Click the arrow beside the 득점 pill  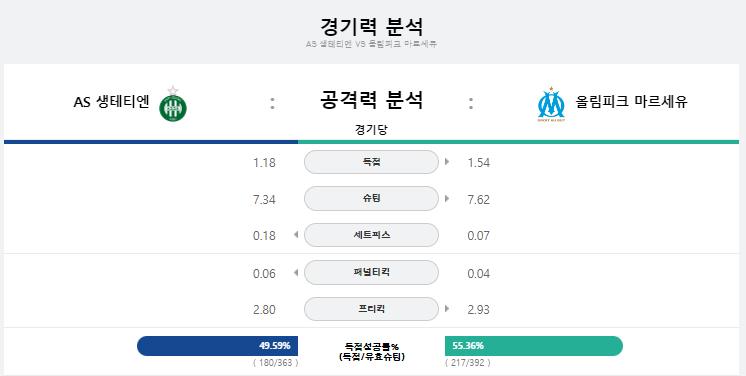point(447,162)
